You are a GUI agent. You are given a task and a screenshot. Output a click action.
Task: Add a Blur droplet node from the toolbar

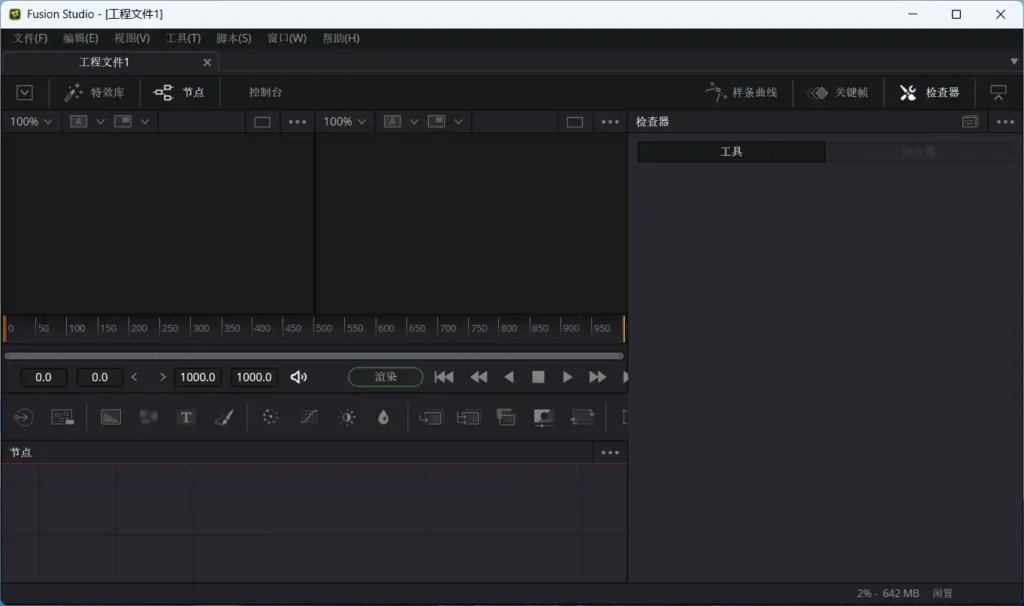(x=383, y=417)
